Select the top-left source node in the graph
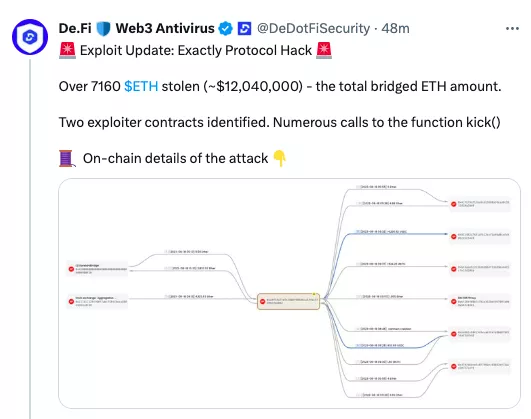 point(97,269)
